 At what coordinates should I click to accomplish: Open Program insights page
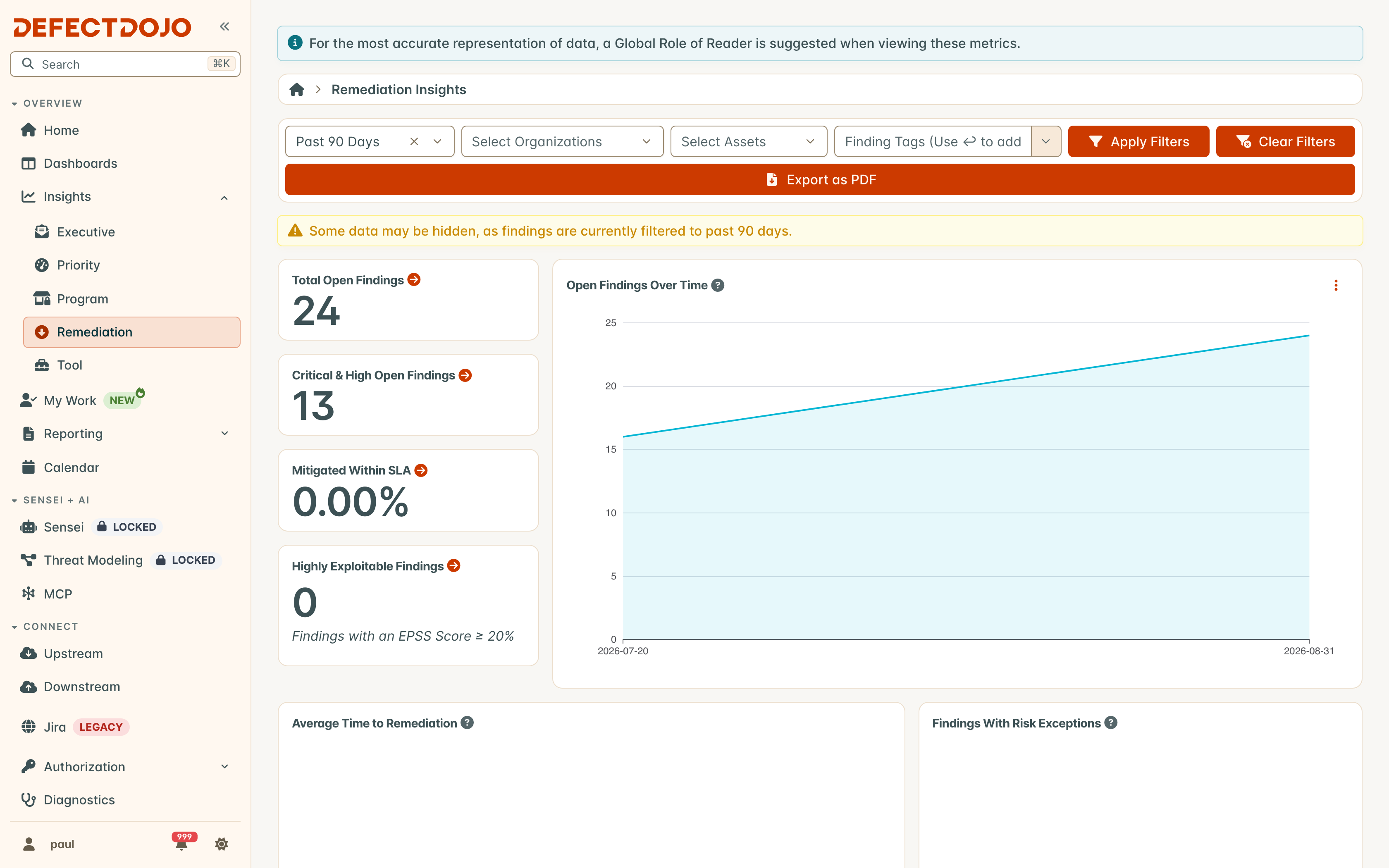click(x=131, y=298)
